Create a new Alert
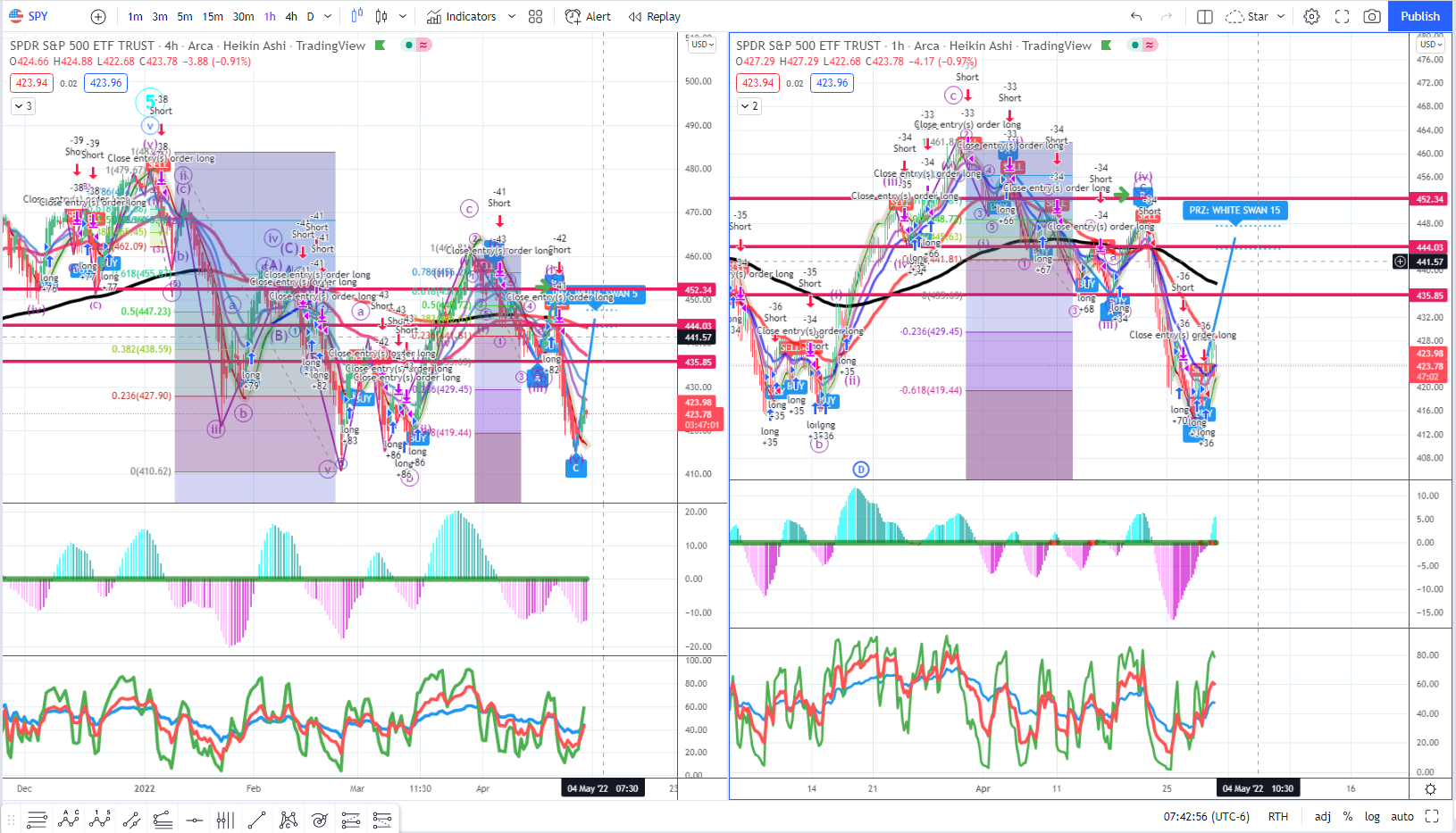This screenshot has width=1456, height=833. click(x=588, y=16)
